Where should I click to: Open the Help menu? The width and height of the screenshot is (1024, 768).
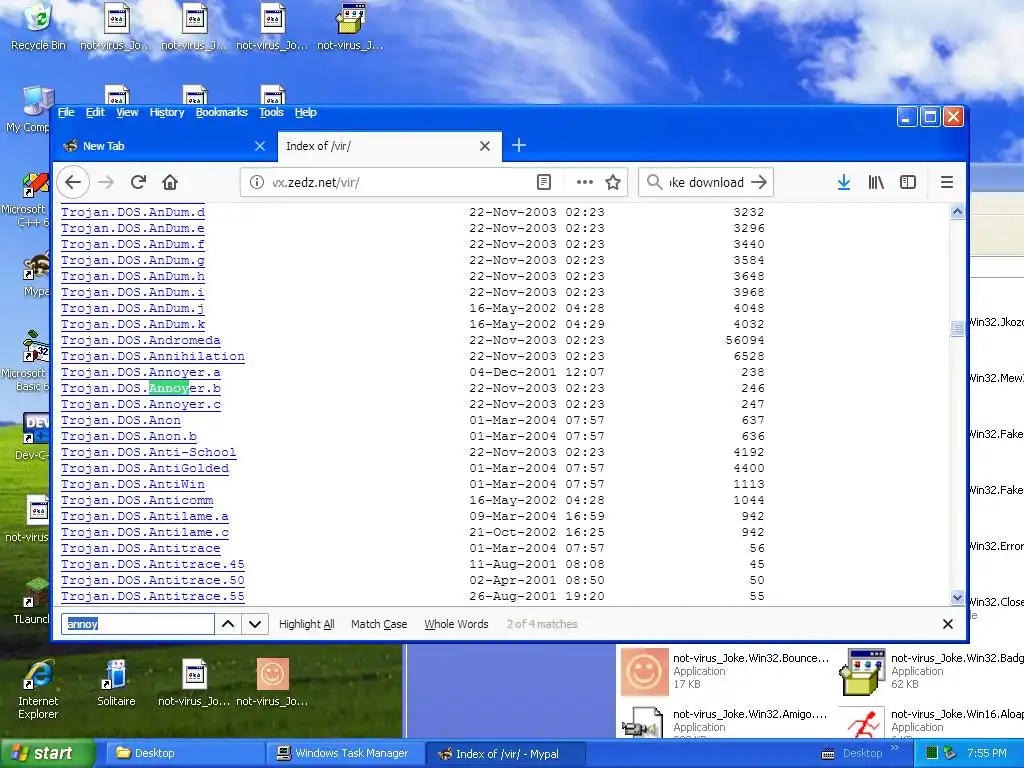305,112
